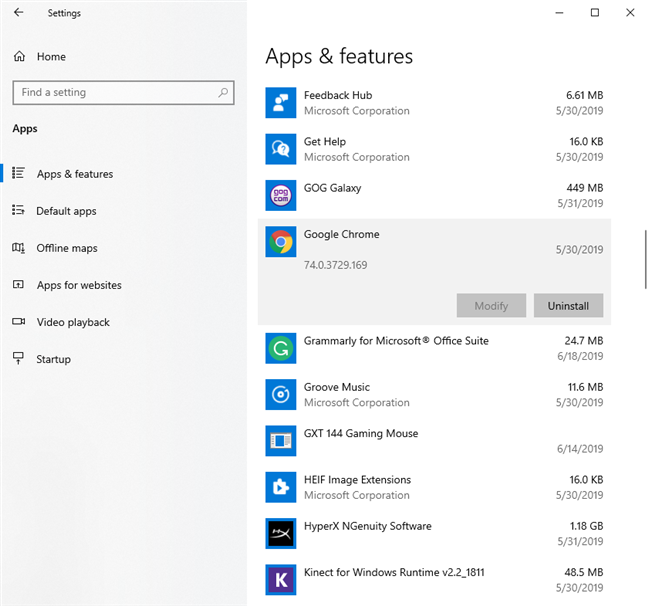Viewport: 648px width, 606px height.
Task: Select the GXT 144 Gaming Mouse icon
Action: (x=281, y=441)
